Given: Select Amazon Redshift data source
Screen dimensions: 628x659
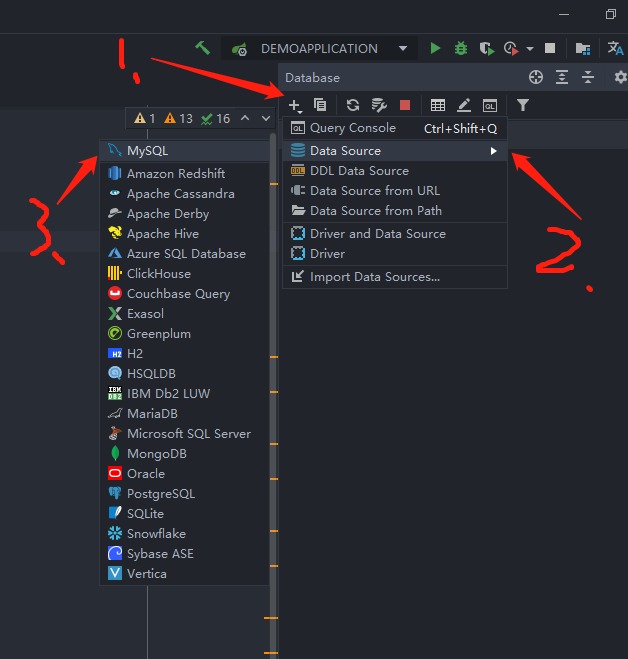Looking at the screenshot, I should (185, 174).
